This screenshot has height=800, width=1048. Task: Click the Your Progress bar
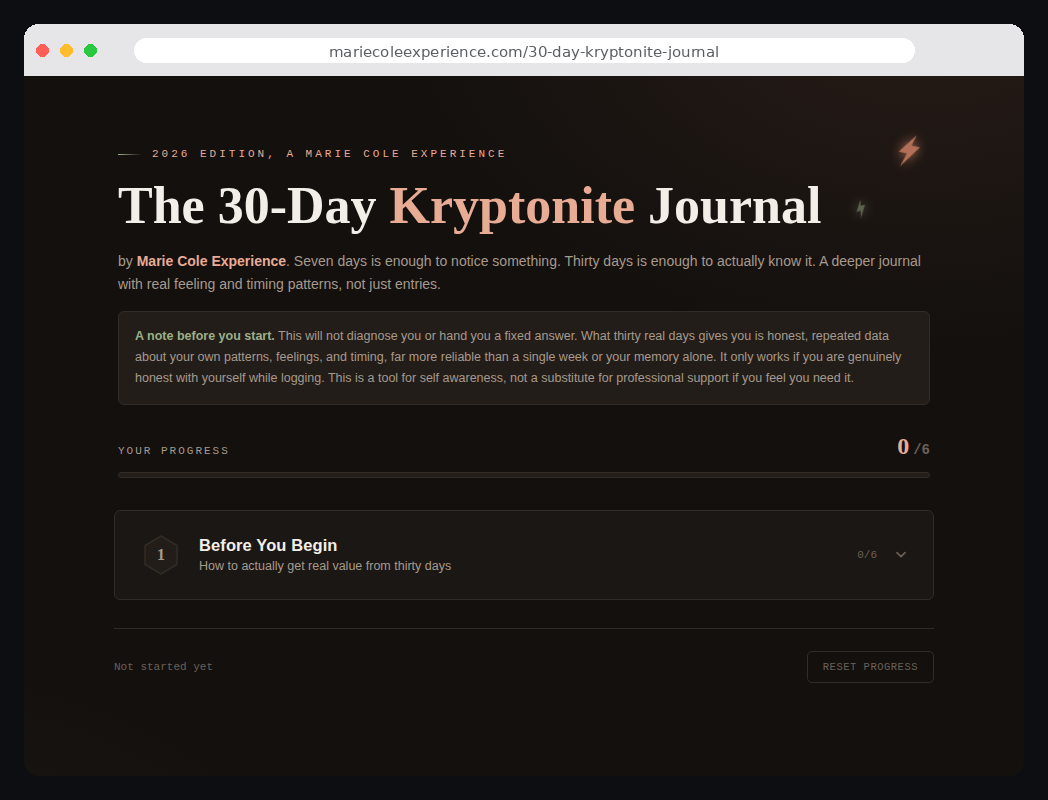(524, 475)
